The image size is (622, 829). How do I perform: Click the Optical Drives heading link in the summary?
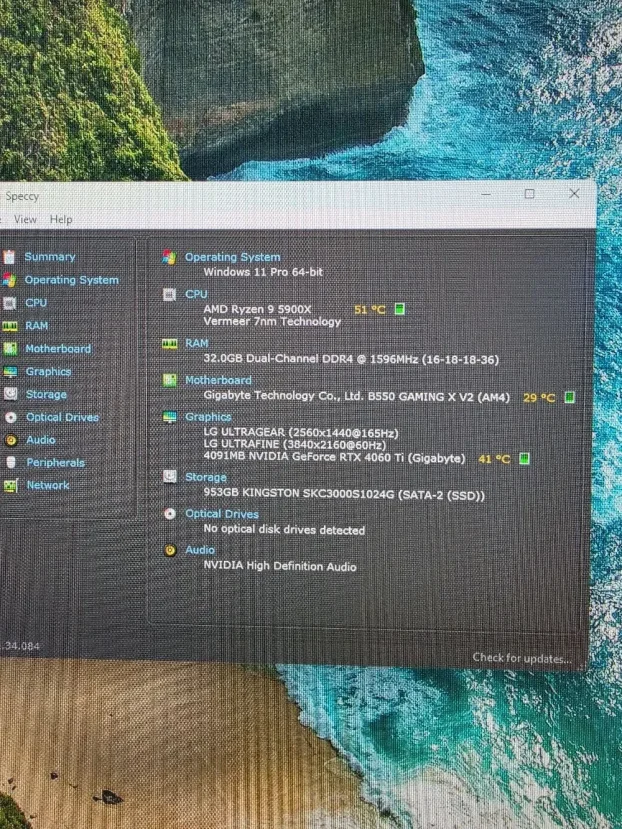click(x=222, y=514)
